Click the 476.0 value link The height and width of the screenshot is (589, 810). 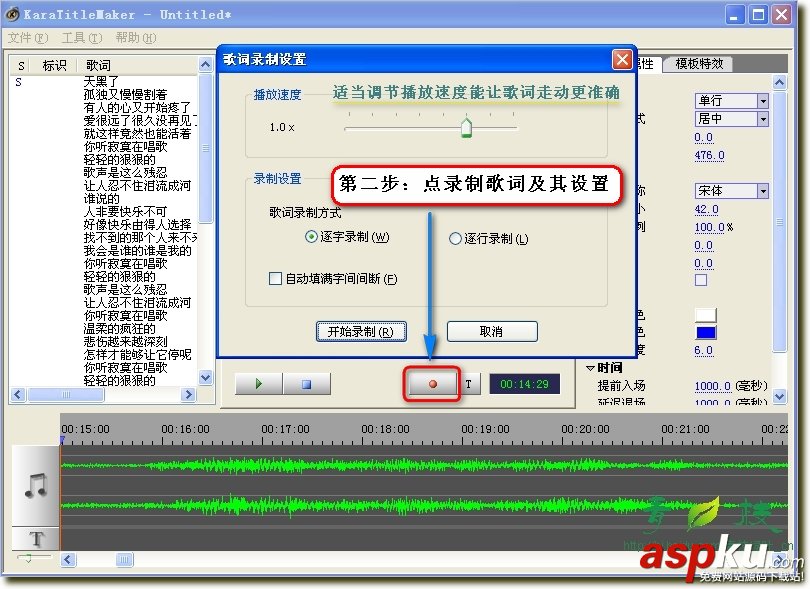[709, 156]
